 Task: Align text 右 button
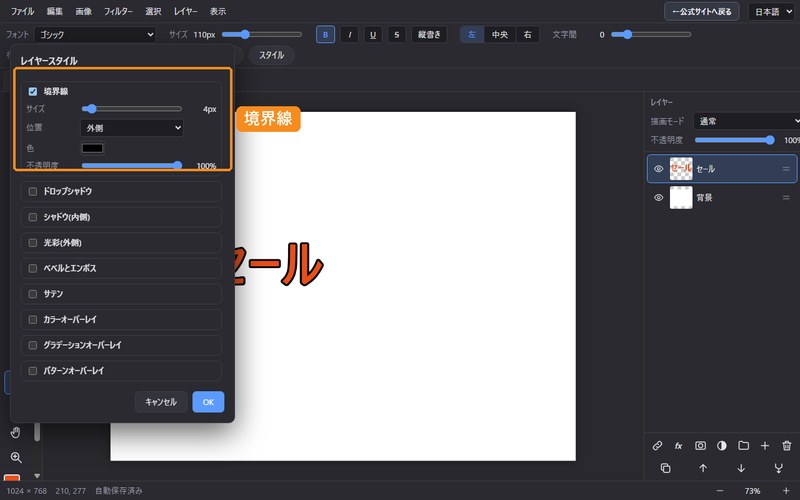click(528, 35)
